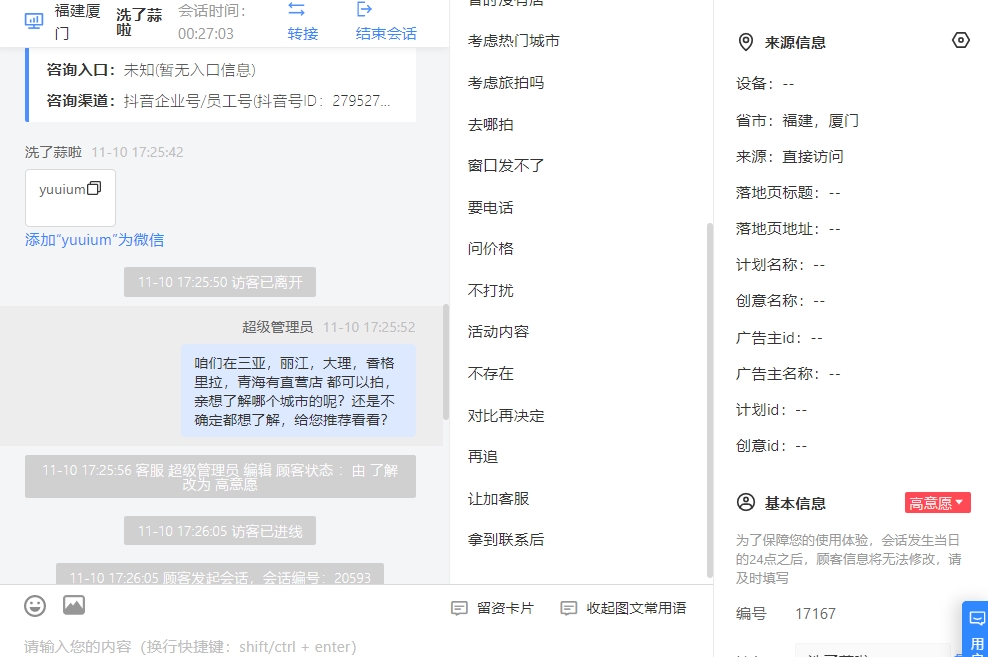Click the 转接 transfer label
This screenshot has width=988, height=657.
click(302, 33)
